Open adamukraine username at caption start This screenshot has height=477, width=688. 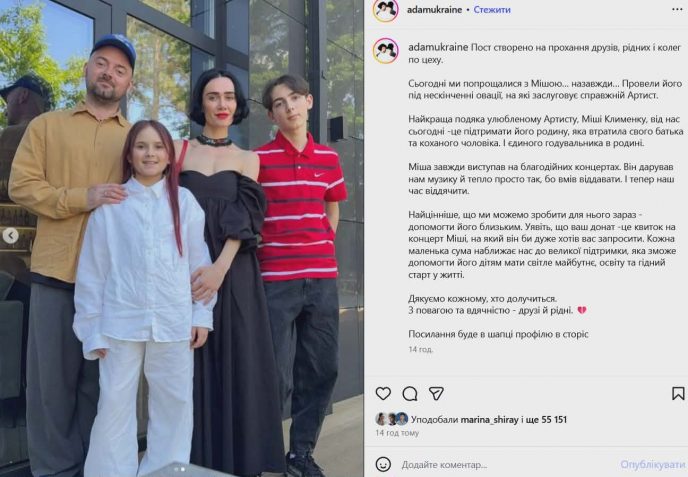(438, 47)
